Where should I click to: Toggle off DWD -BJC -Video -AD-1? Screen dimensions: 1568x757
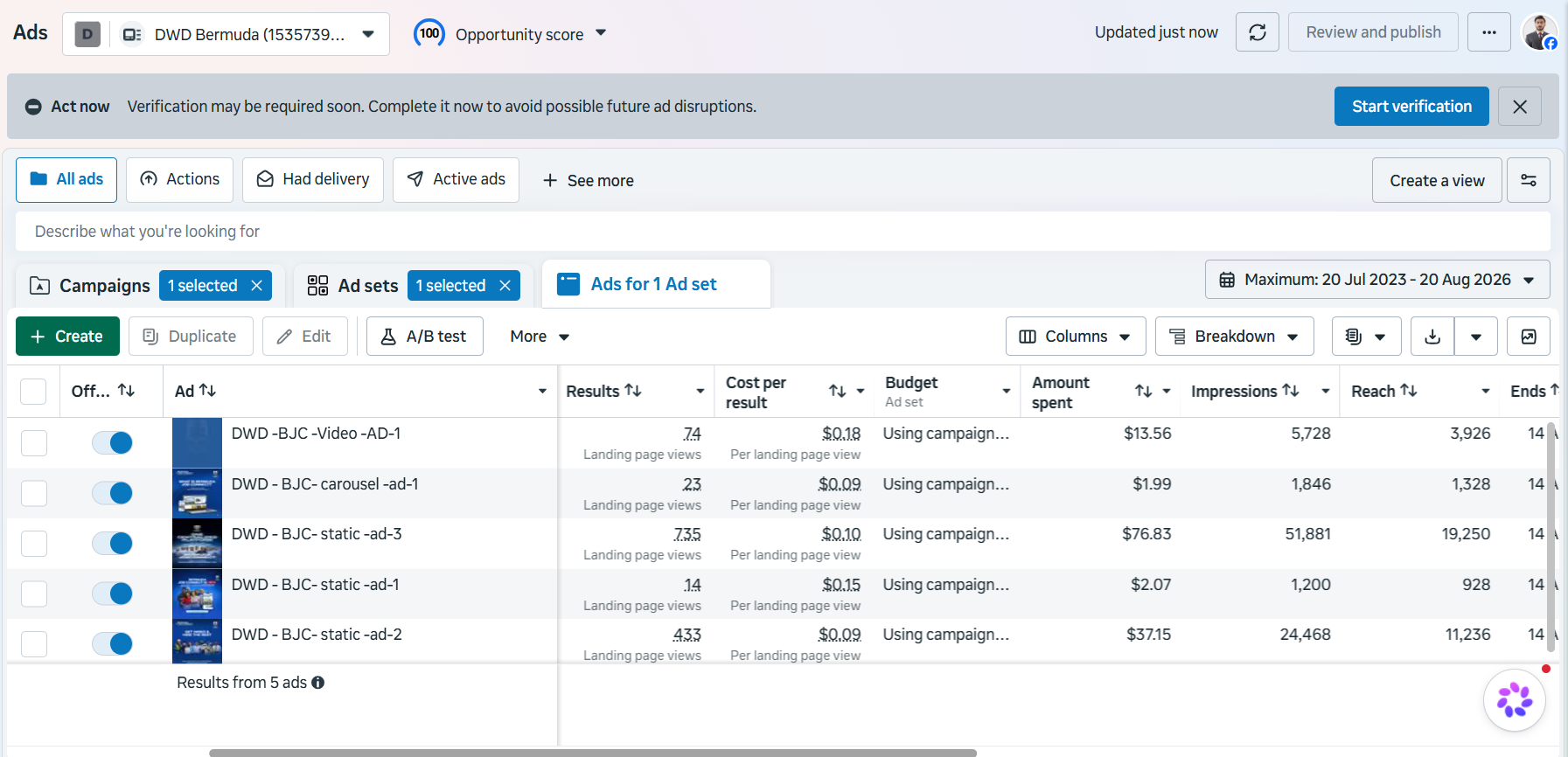[113, 443]
